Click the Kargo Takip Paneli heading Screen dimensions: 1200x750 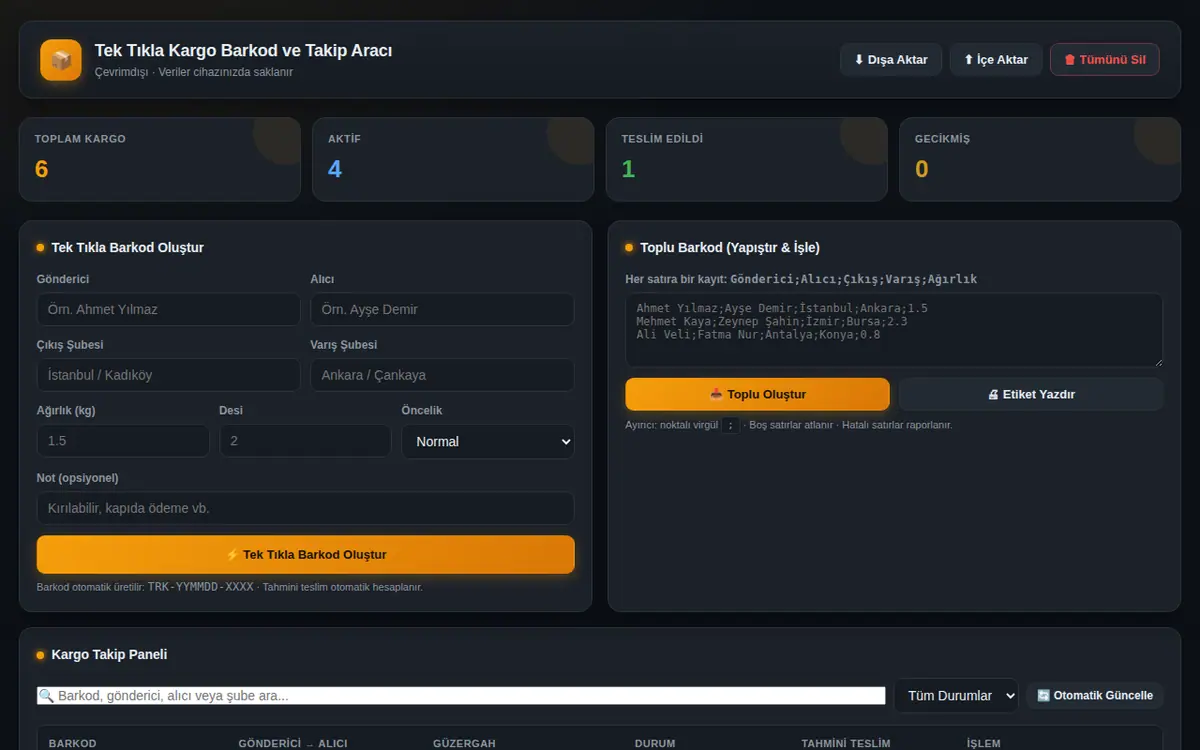[109, 655]
